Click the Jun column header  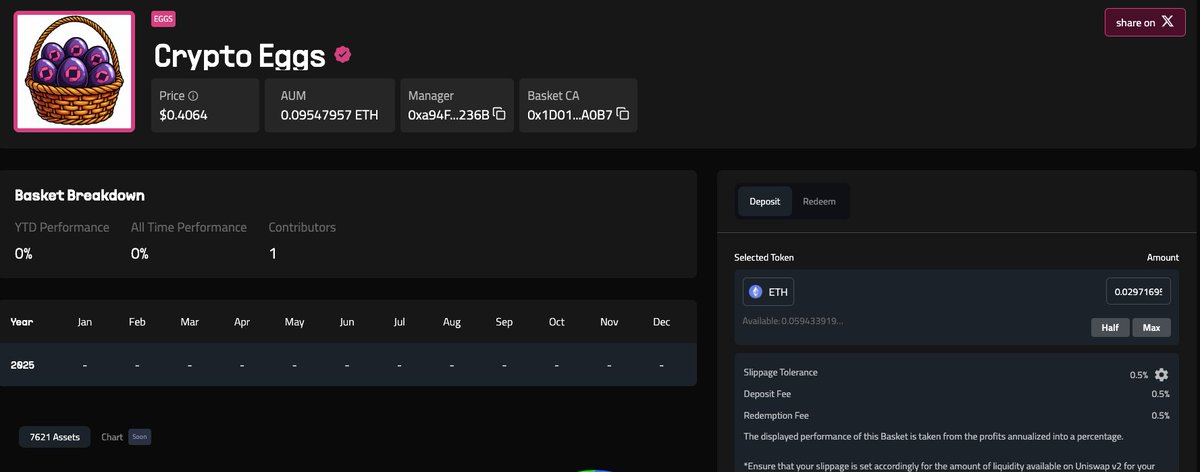pos(347,322)
